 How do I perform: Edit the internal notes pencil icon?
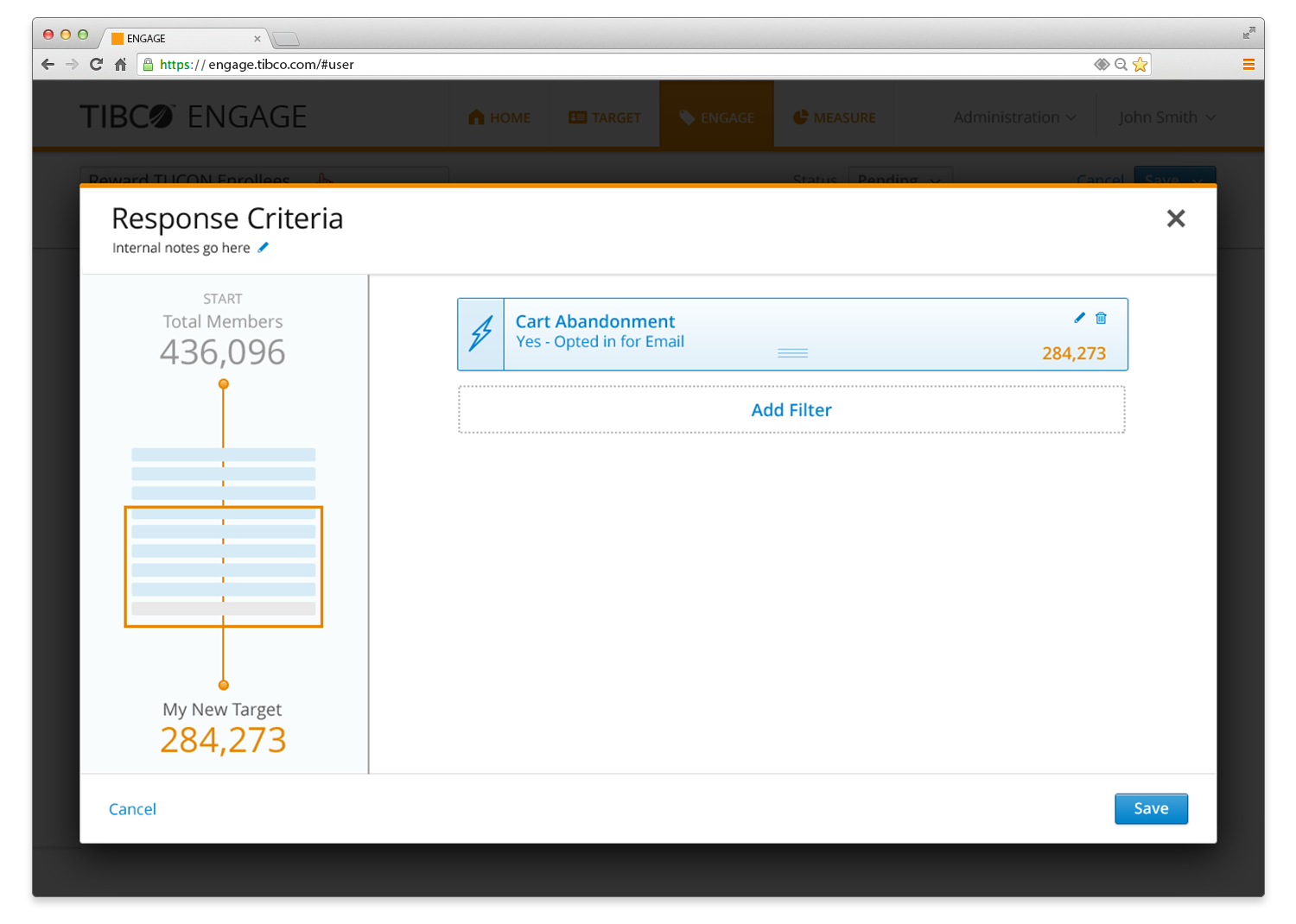coord(264,248)
